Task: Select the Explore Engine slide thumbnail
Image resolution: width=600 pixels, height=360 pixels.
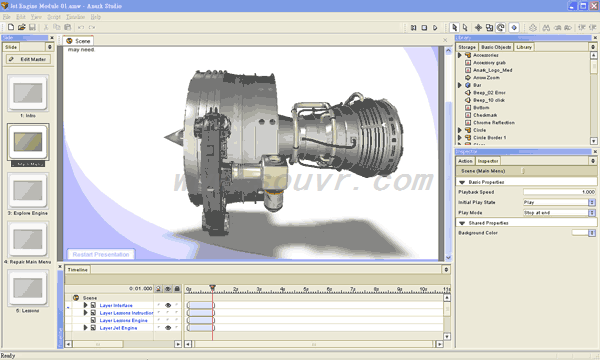Action: click(28, 190)
